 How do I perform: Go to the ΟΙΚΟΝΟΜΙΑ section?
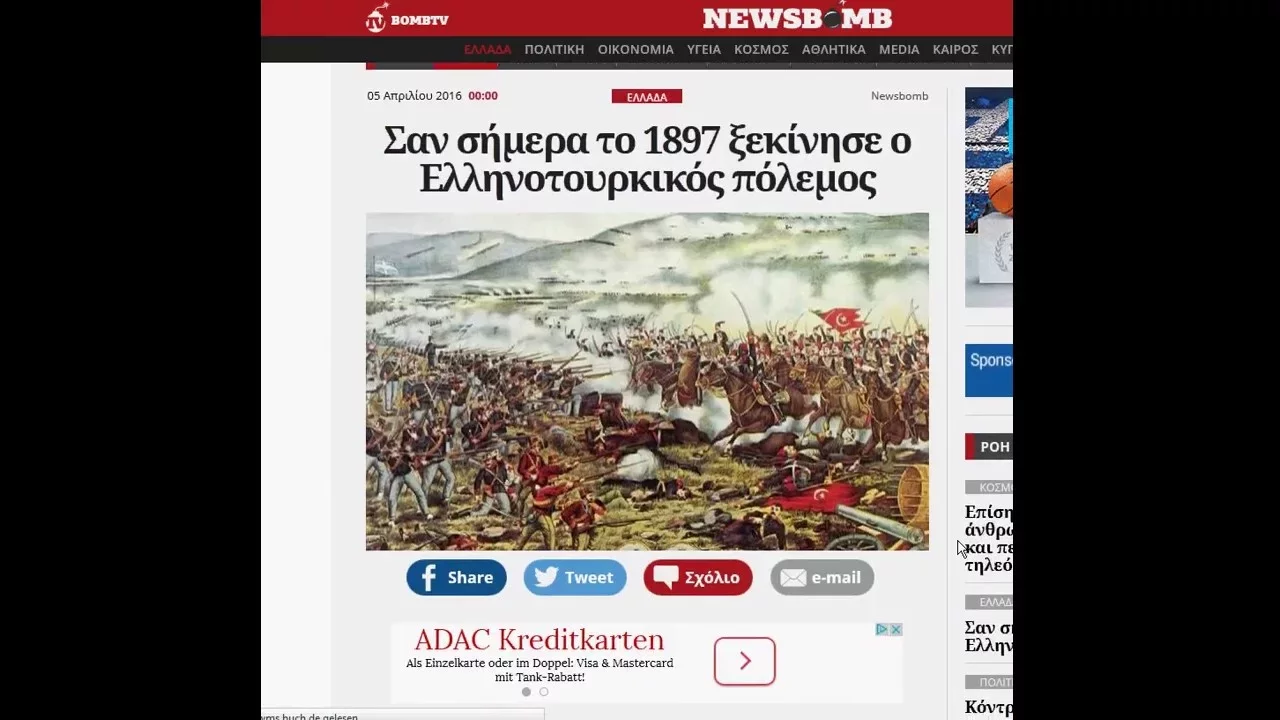coord(636,49)
